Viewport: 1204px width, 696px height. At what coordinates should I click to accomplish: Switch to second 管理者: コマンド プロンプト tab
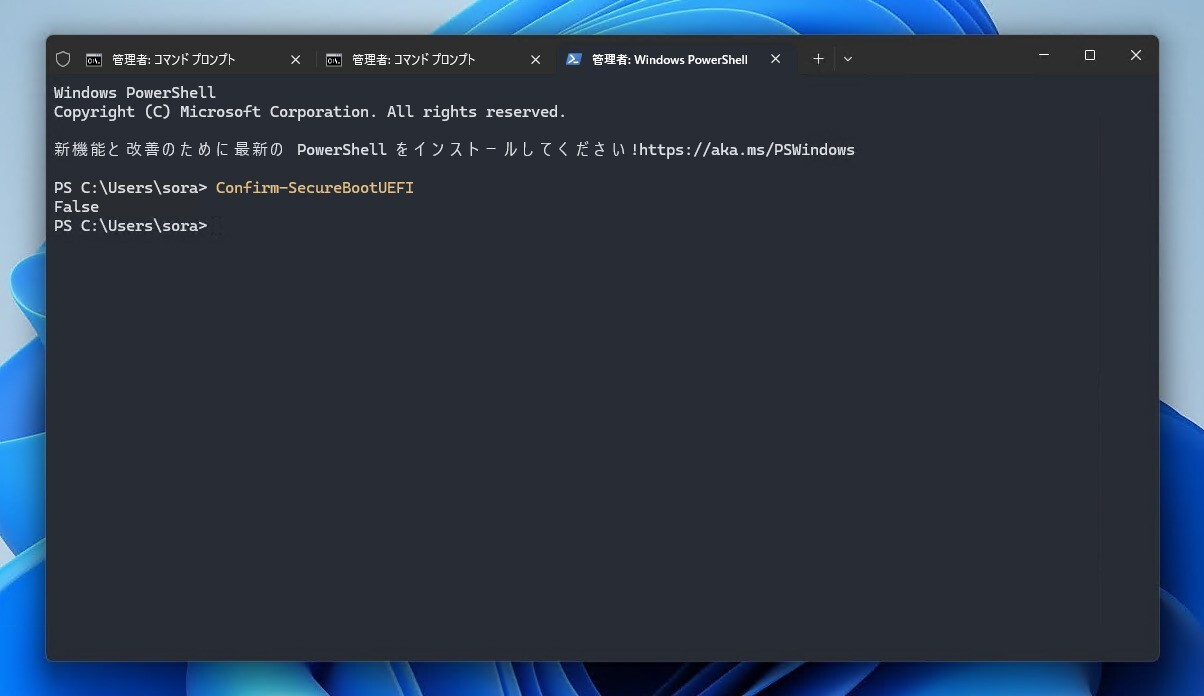(435, 59)
